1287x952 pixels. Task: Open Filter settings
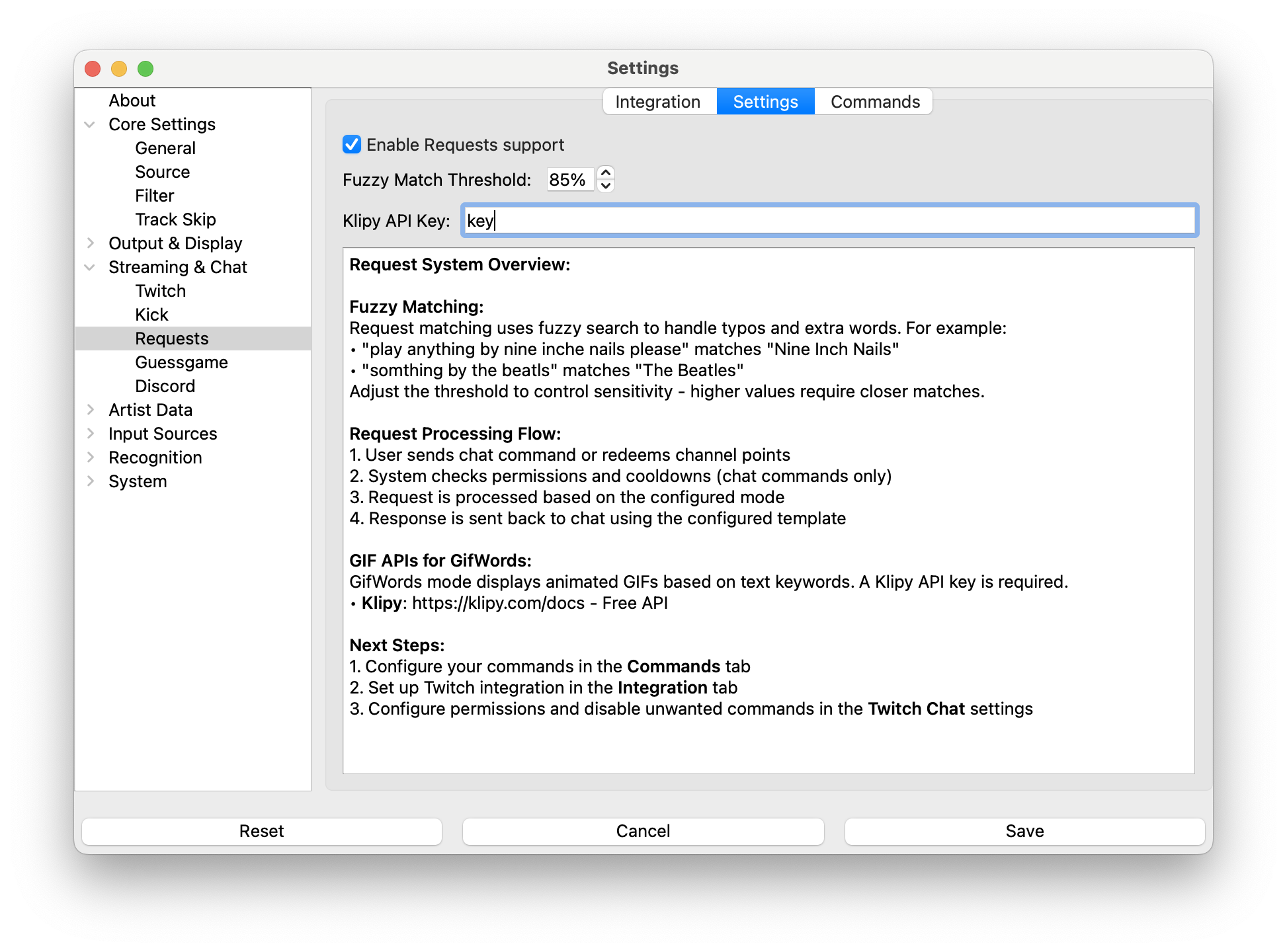pyautogui.click(x=155, y=196)
